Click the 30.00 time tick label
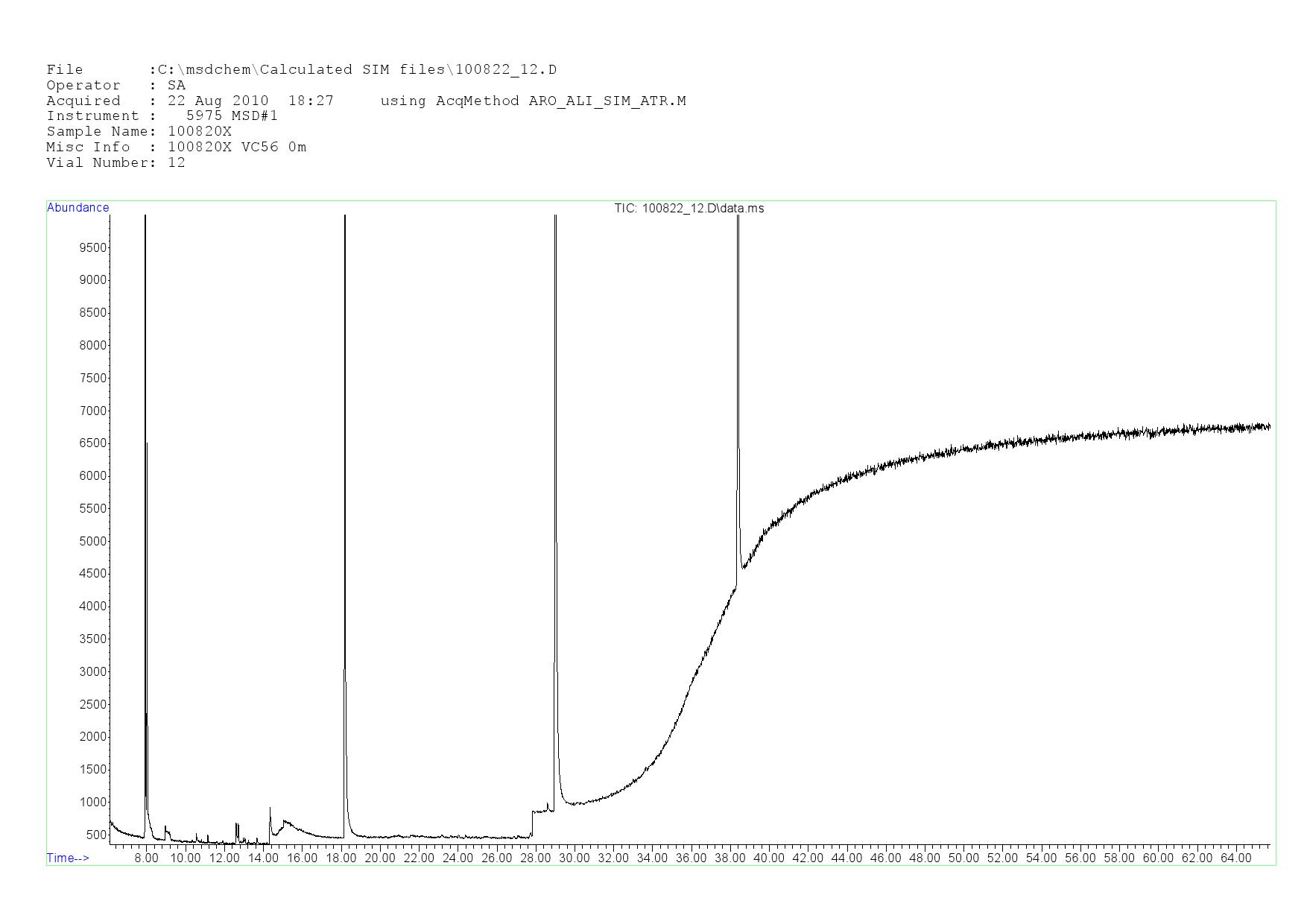Image resolution: width=1307 pixels, height=924 pixels. (574, 858)
